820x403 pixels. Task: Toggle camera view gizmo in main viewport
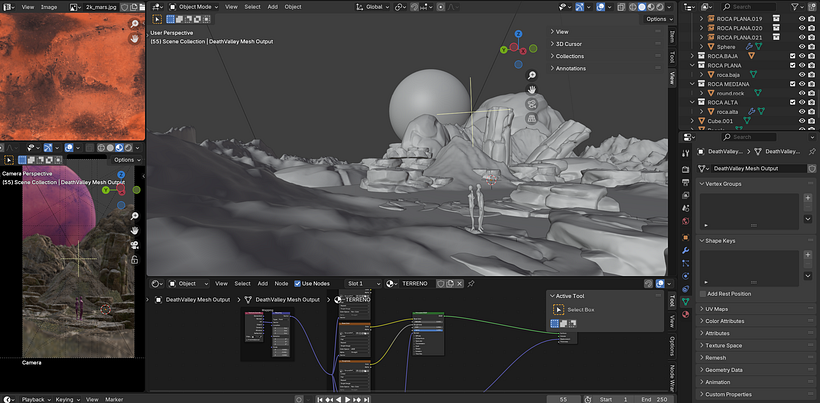(531, 104)
